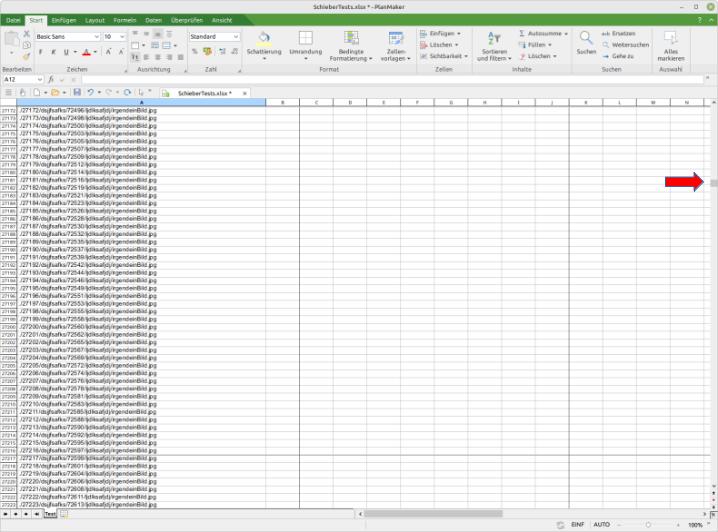Align cell content to top
Image resolution: width=718 pixels, height=532 pixels.
pyautogui.click(x=135, y=33)
